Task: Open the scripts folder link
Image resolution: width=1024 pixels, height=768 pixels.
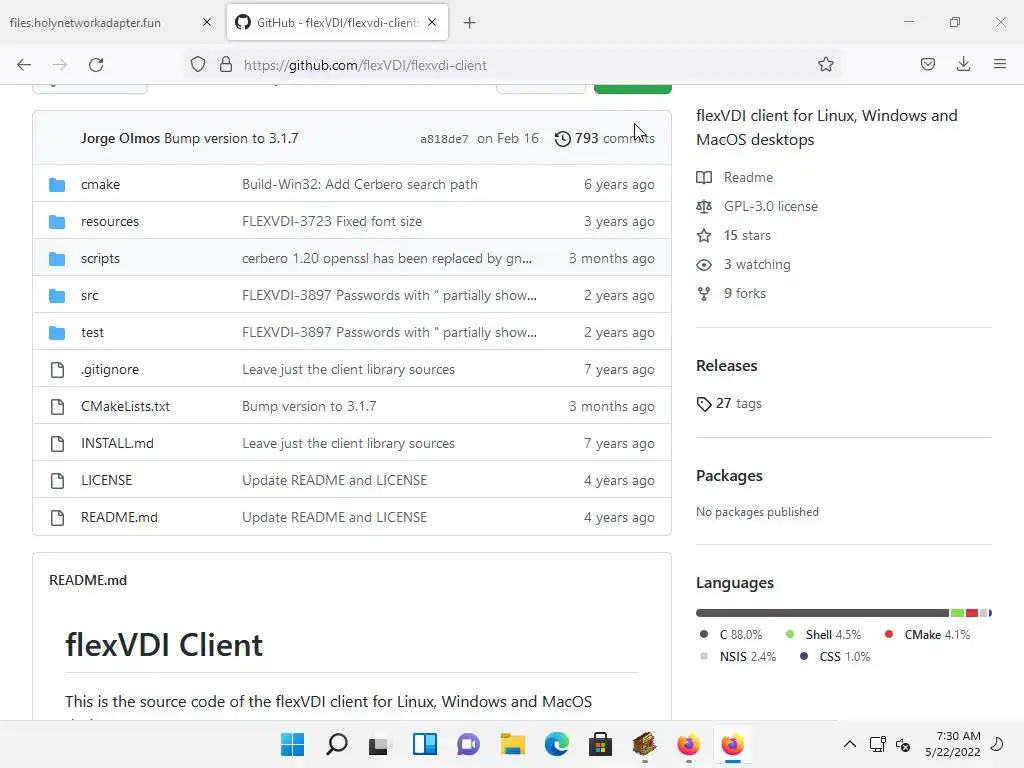Action: point(101,258)
